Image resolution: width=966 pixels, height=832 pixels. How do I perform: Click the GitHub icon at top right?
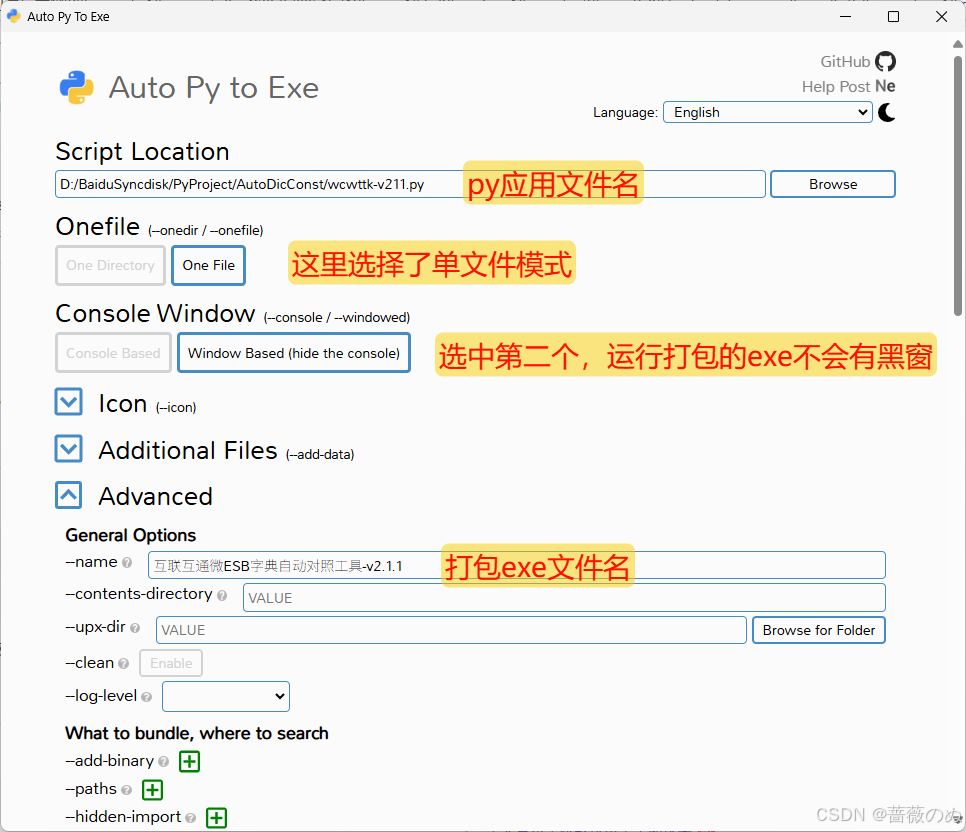[885, 61]
